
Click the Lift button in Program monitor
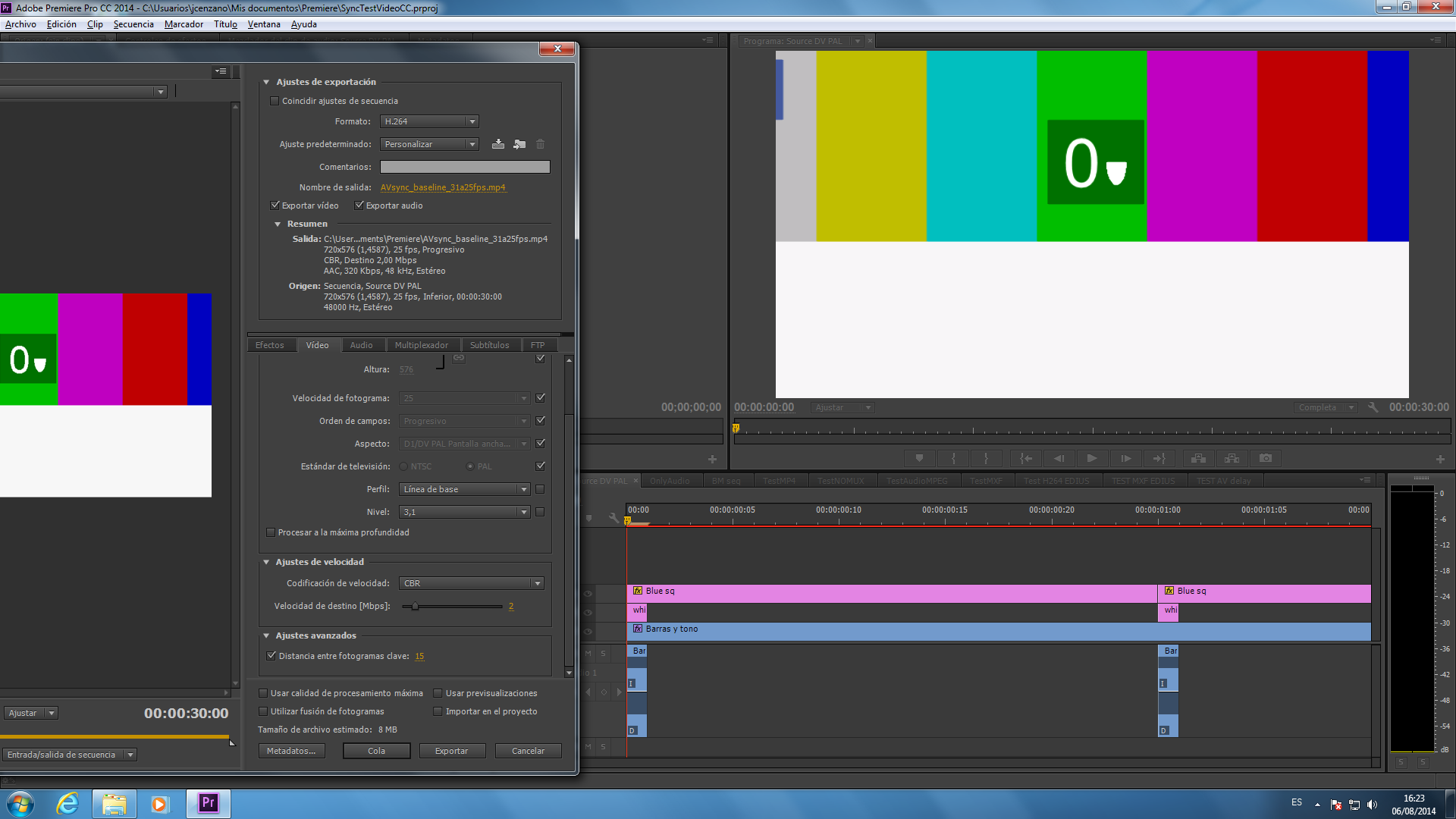pos(1198,458)
